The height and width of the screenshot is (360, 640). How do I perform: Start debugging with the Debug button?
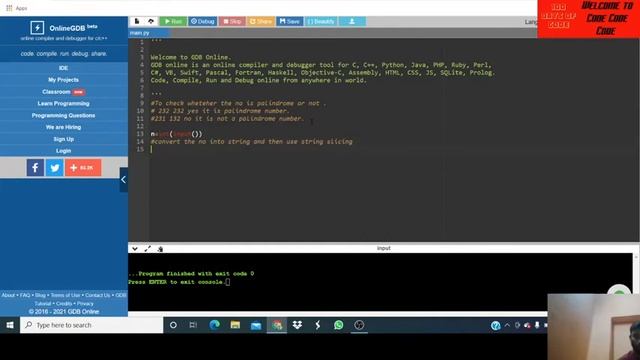click(203, 21)
